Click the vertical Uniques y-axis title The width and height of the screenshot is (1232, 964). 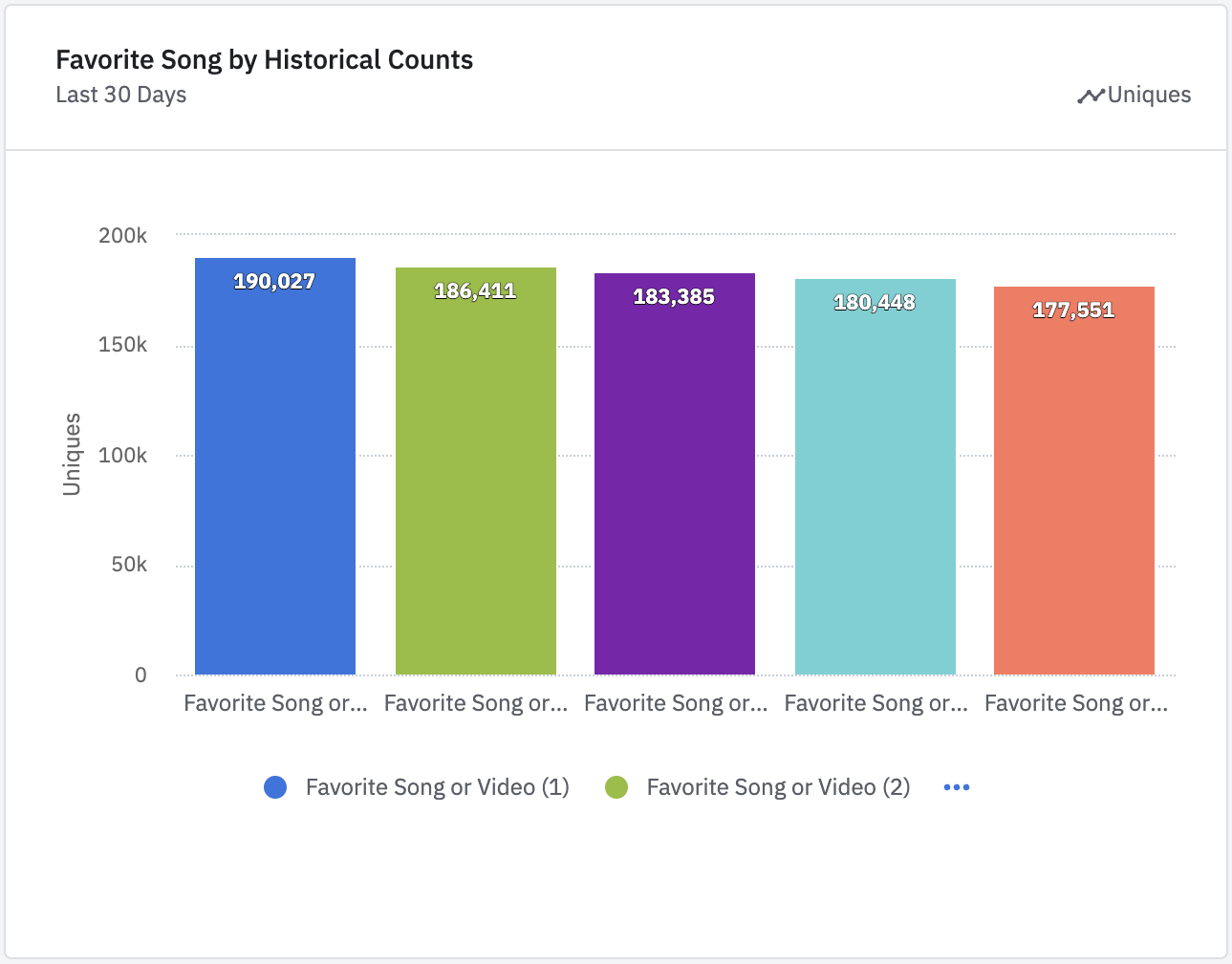(x=72, y=454)
